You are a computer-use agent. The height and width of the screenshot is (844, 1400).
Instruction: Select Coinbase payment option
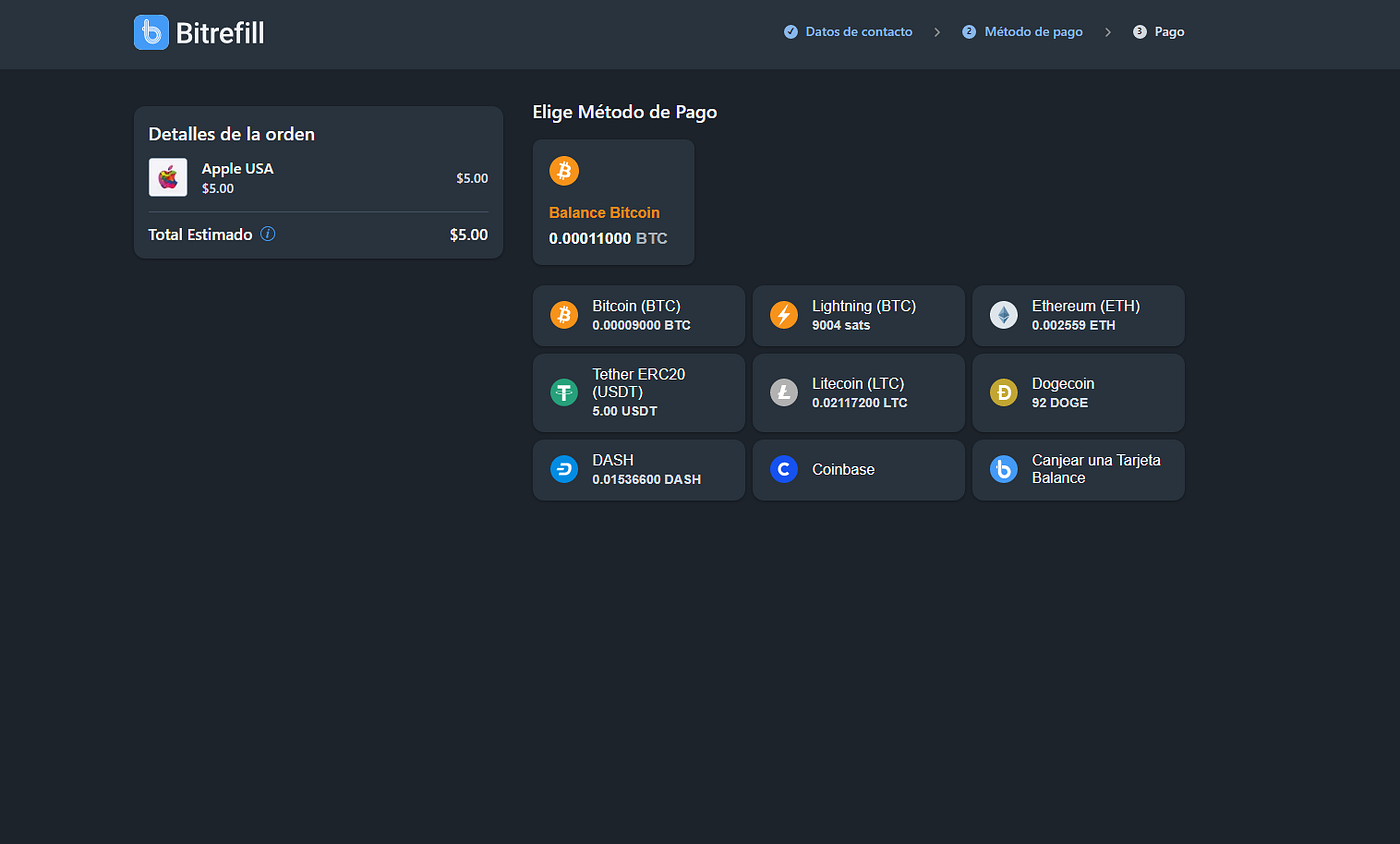pyautogui.click(x=859, y=470)
